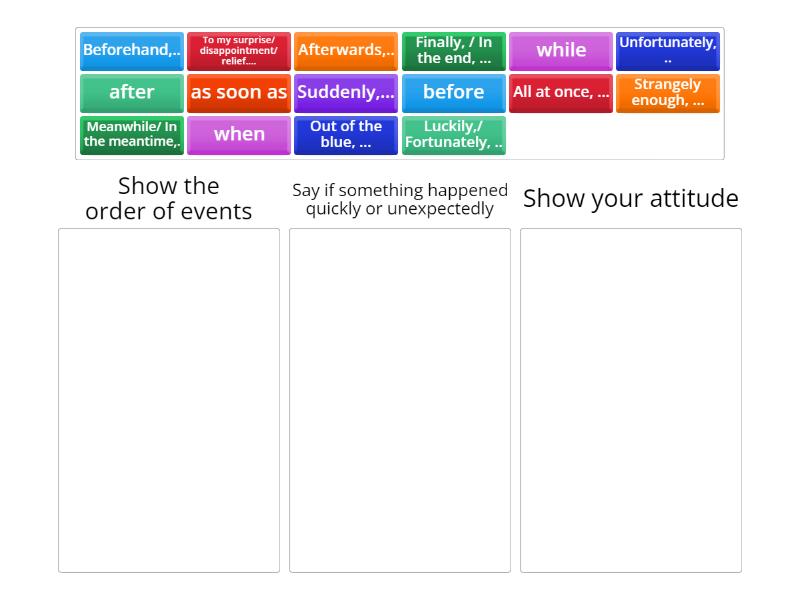Click the "as soon as" tile
The image size is (800, 600).
pos(239,93)
